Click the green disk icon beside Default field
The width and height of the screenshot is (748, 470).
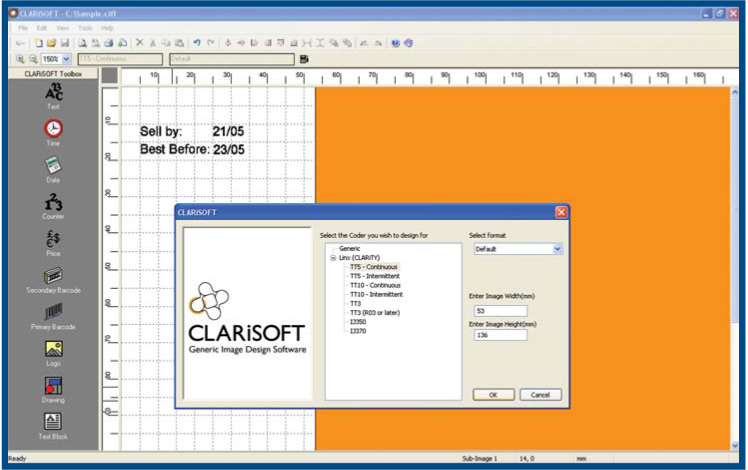[304, 59]
